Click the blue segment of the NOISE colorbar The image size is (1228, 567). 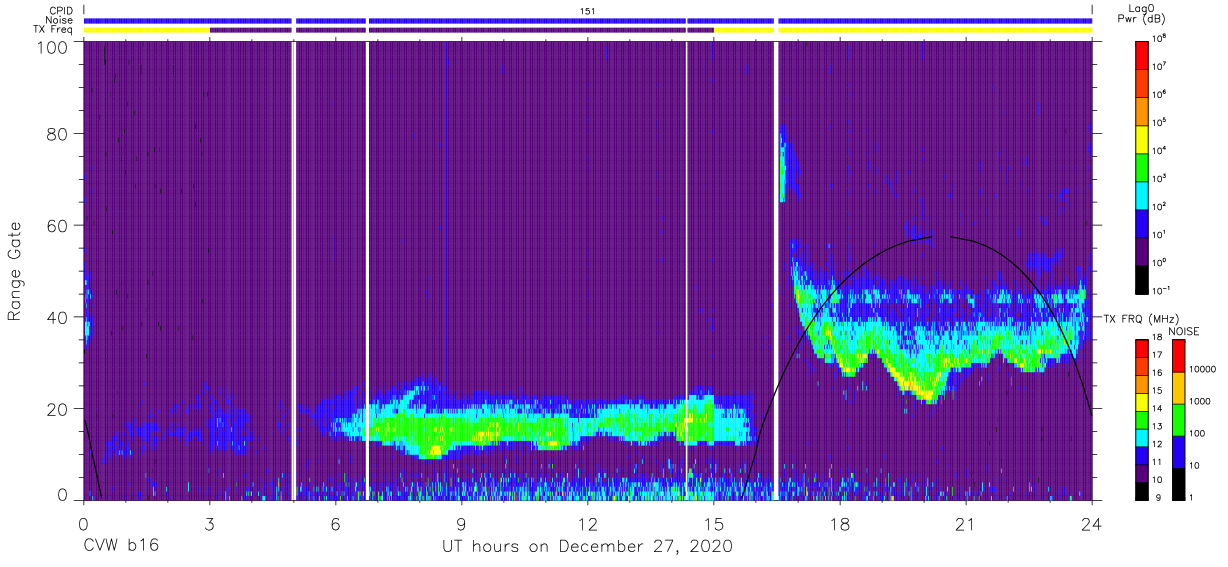[1177, 451]
